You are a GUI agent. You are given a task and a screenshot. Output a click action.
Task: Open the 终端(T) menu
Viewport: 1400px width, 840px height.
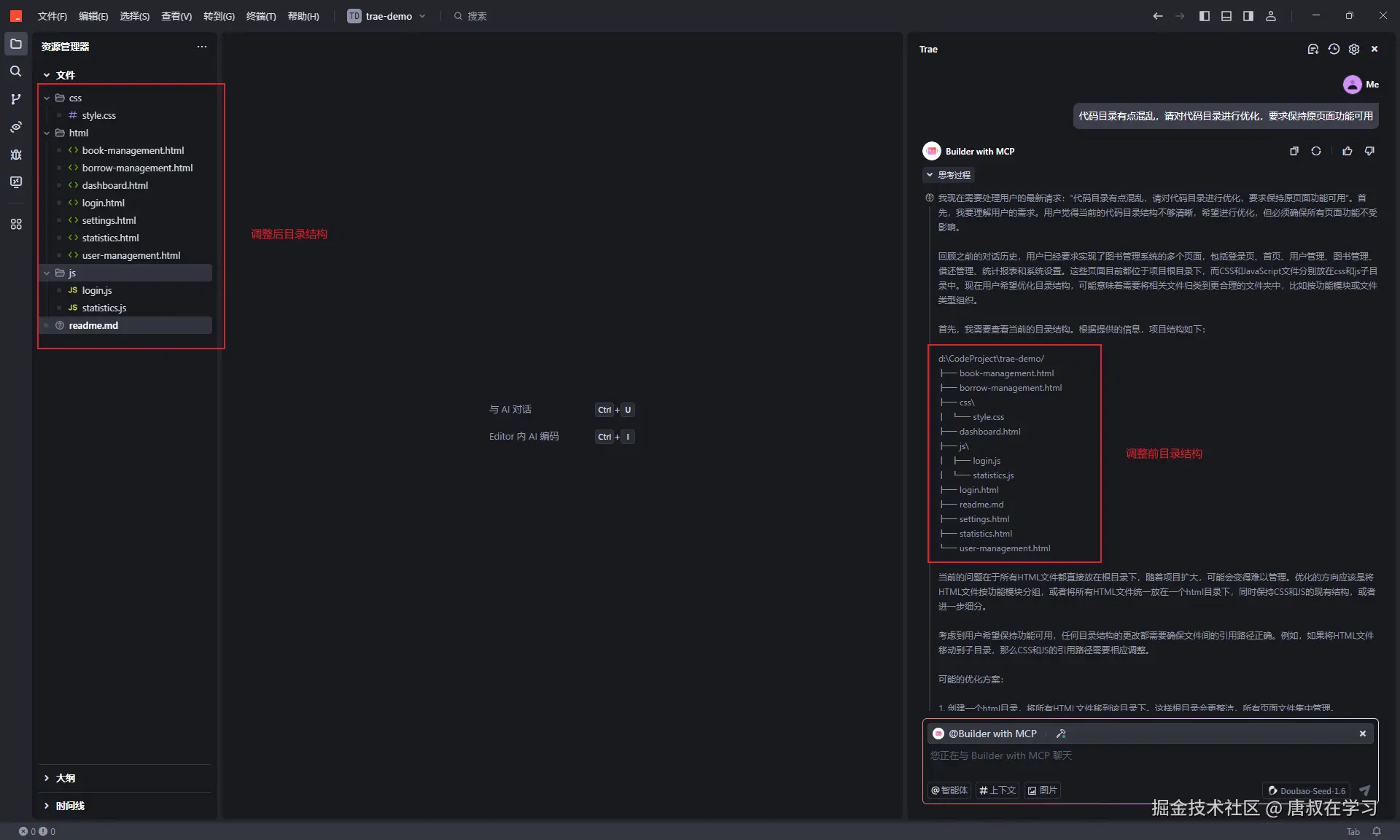261,16
